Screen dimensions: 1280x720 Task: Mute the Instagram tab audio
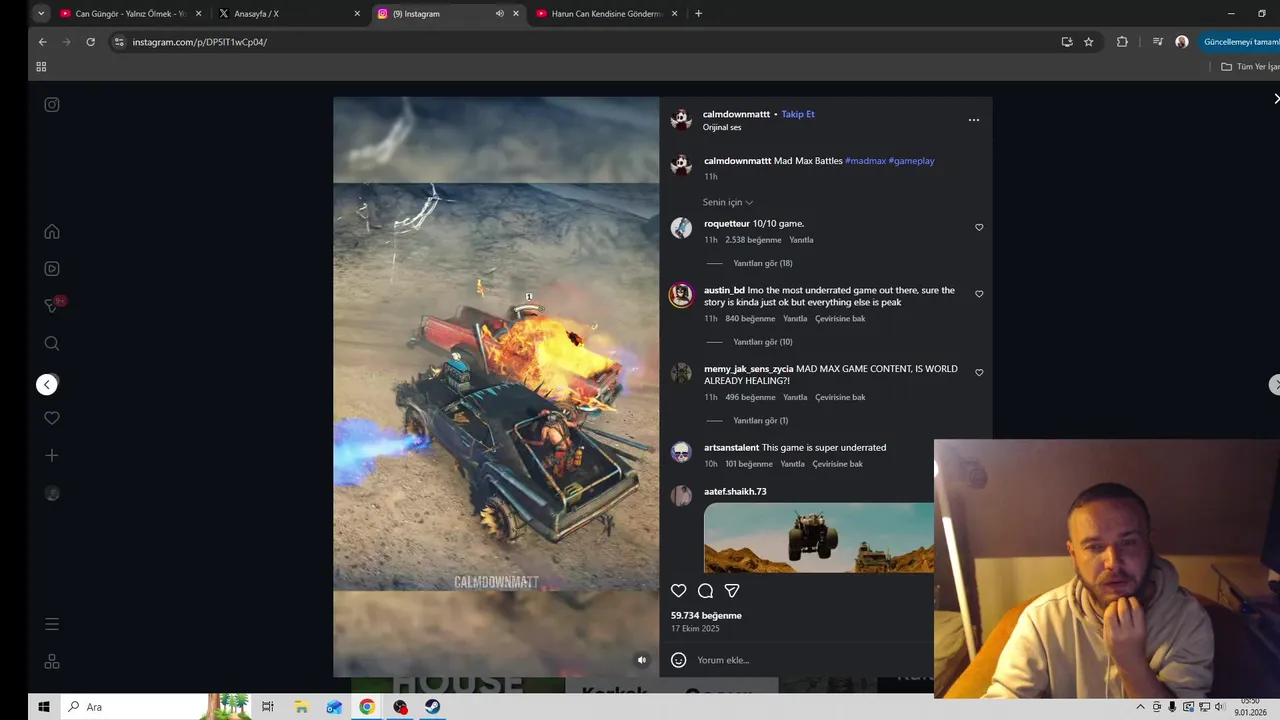coord(500,14)
